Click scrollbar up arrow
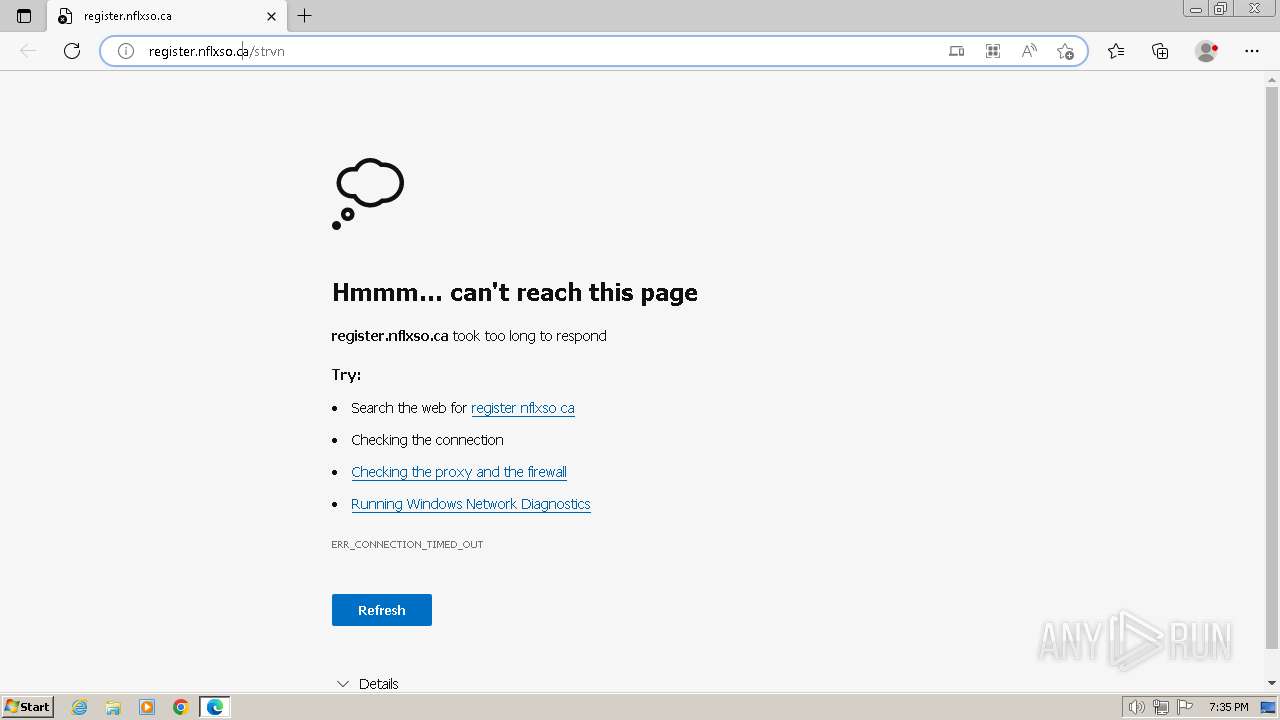The height and width of the screenshot is (720, 1280). (1272, 80)
